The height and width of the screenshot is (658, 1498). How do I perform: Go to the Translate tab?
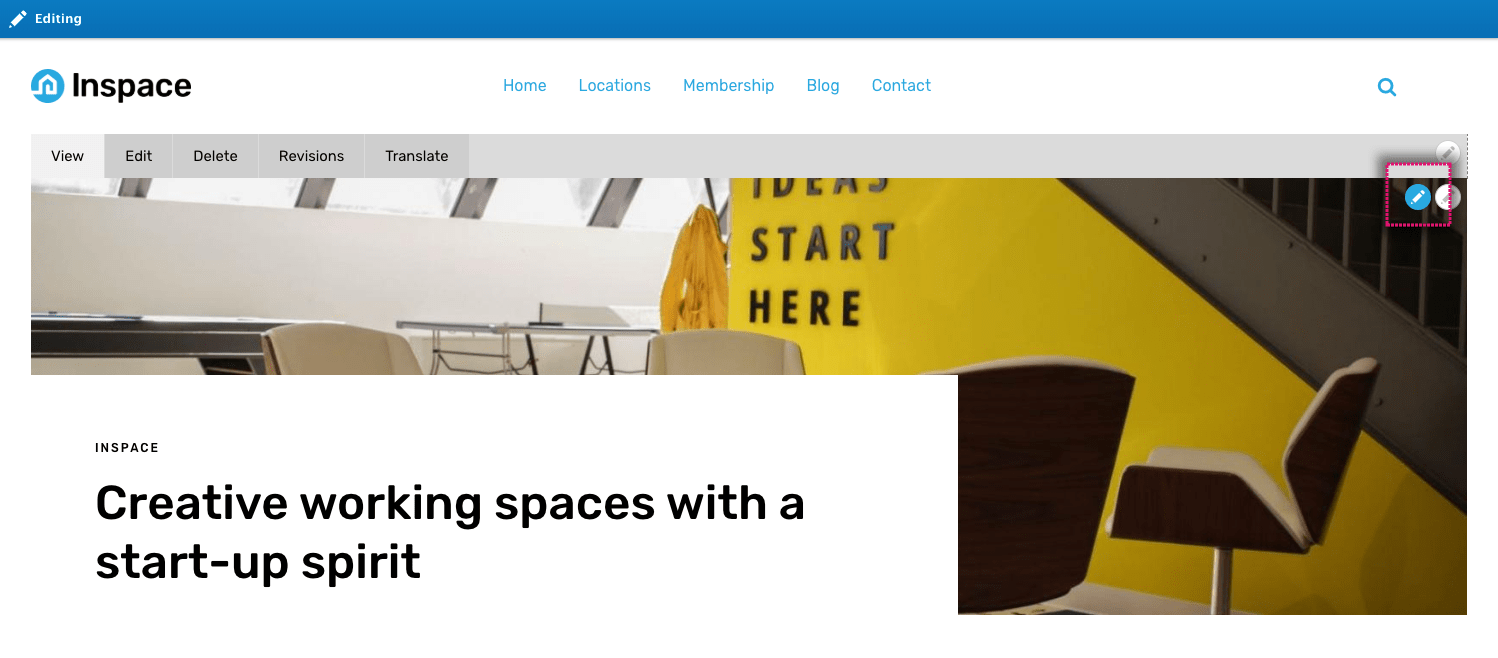pos(417,156)
